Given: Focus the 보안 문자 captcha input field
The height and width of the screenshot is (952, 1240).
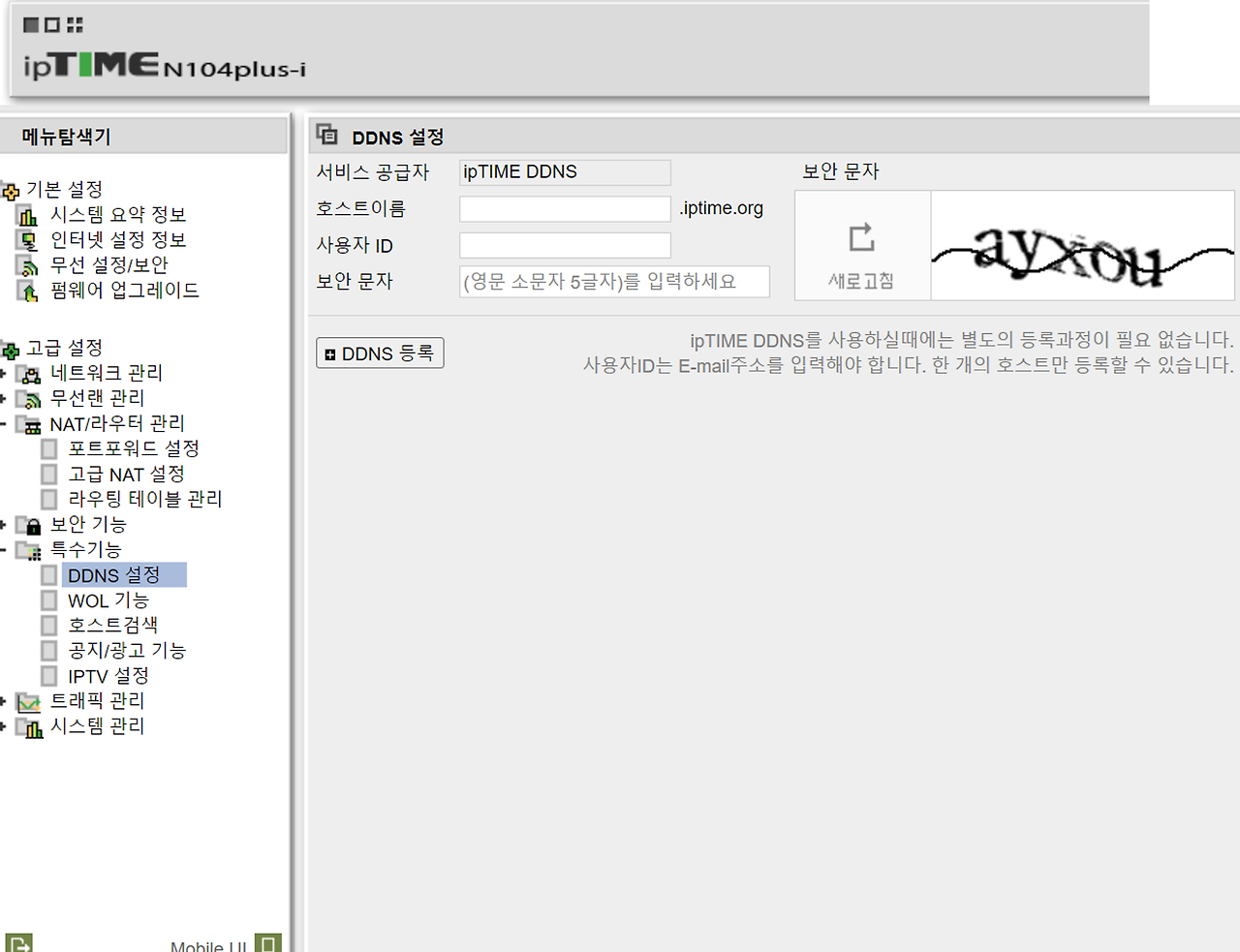Looking at the screenshot, I should pos(614,282).
